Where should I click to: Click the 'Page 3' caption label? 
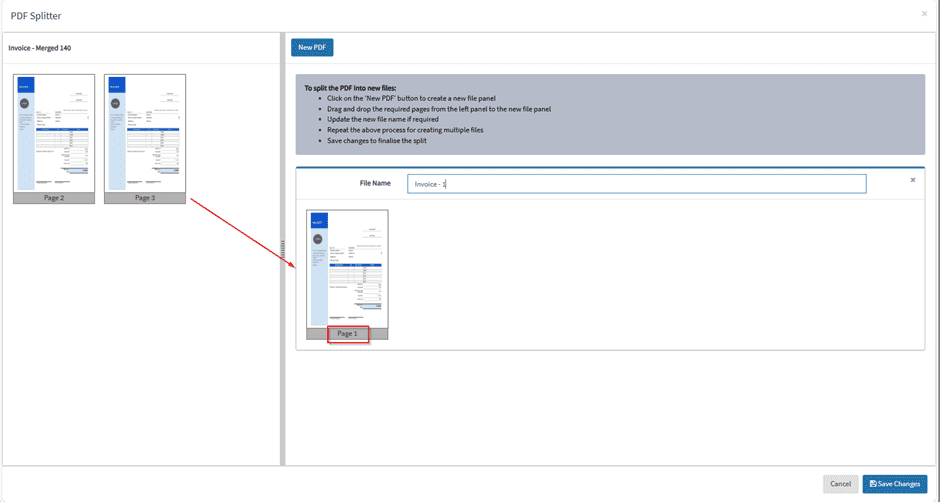pyautogui.click(x=145, y=198)
